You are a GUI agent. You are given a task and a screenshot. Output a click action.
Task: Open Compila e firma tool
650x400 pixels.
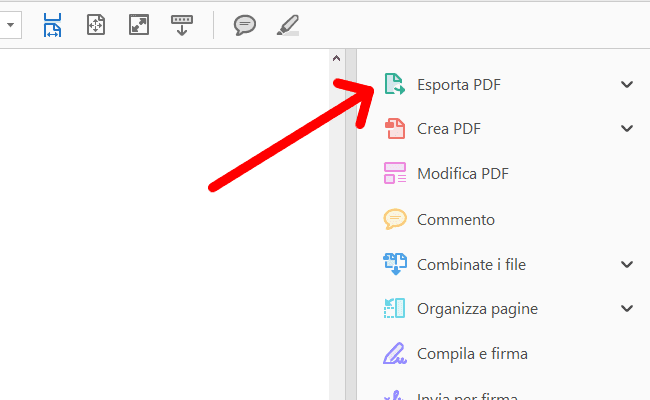[472, 354]
